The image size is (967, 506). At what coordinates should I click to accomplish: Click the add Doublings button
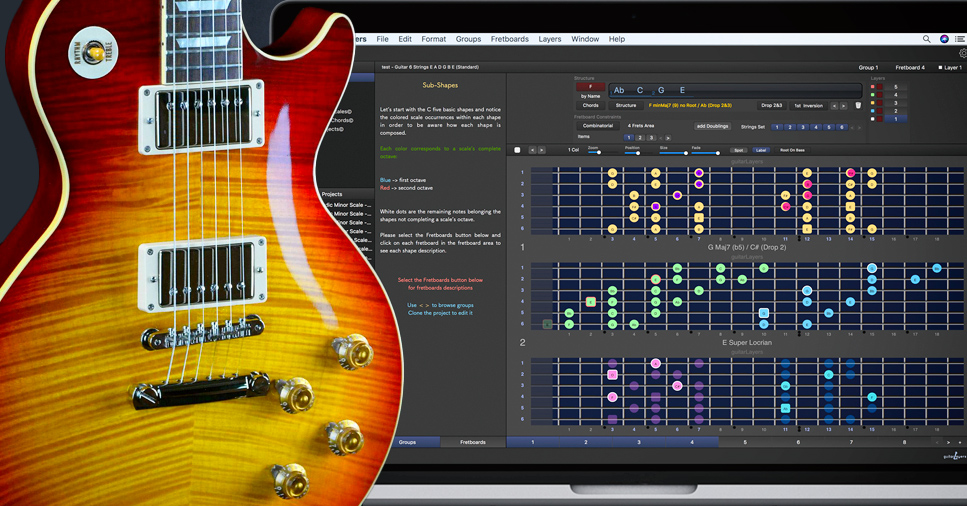point(712,126)
